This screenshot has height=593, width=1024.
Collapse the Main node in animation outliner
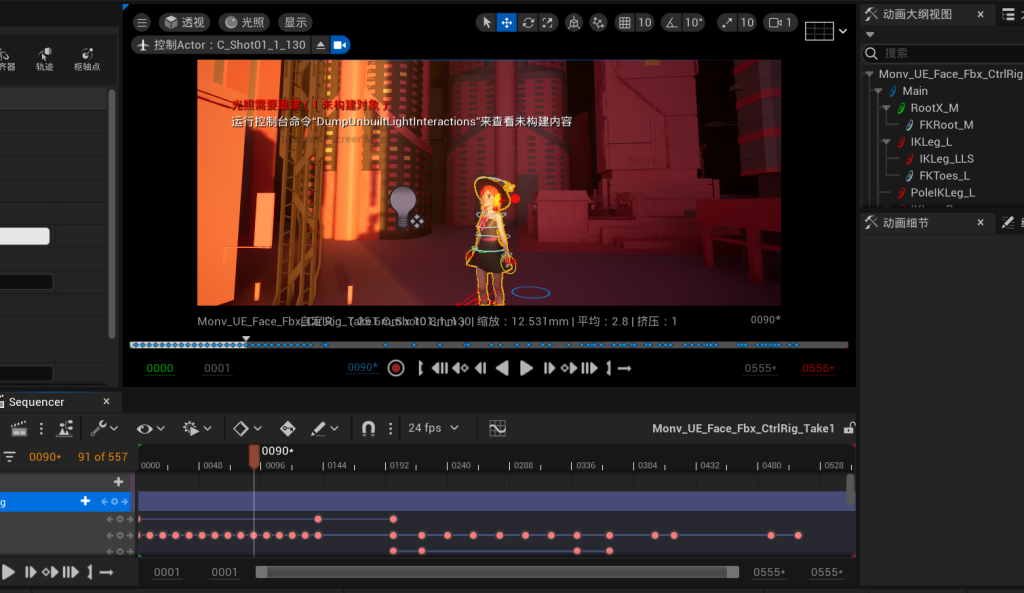[x=878, y=91]
